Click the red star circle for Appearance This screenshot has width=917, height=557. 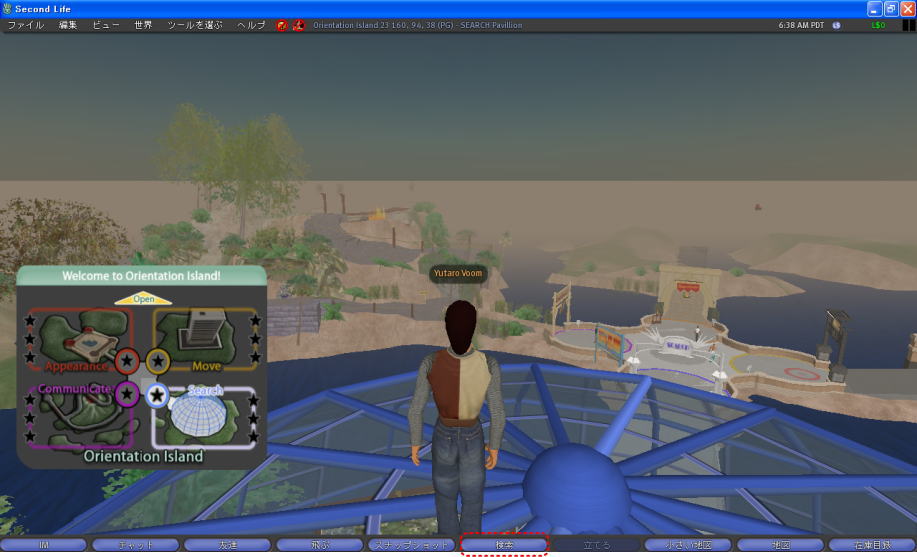(127, 361)
